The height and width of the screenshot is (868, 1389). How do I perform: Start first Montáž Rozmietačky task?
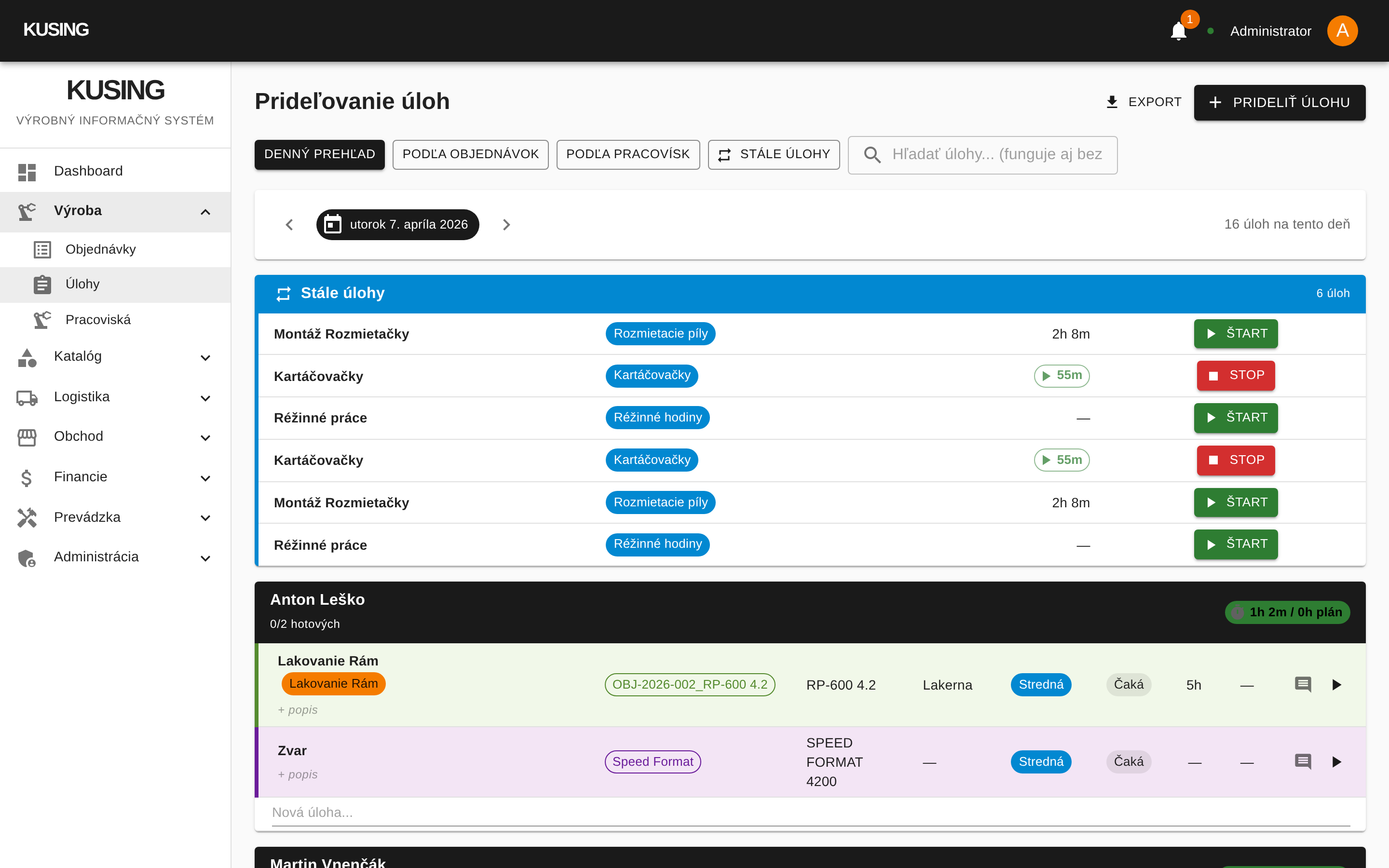(1236, 334)
